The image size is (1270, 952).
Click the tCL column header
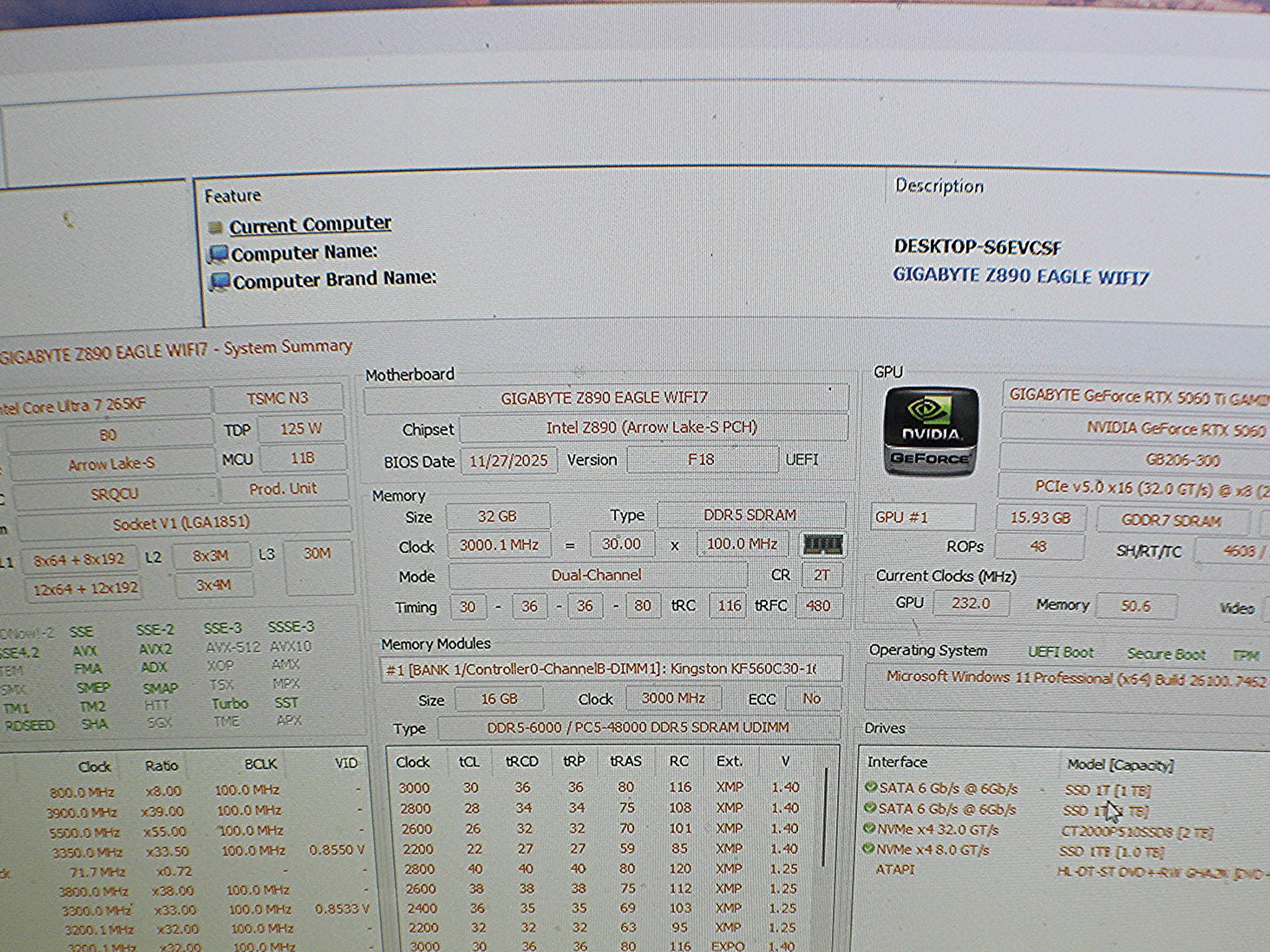pos(469,762)
